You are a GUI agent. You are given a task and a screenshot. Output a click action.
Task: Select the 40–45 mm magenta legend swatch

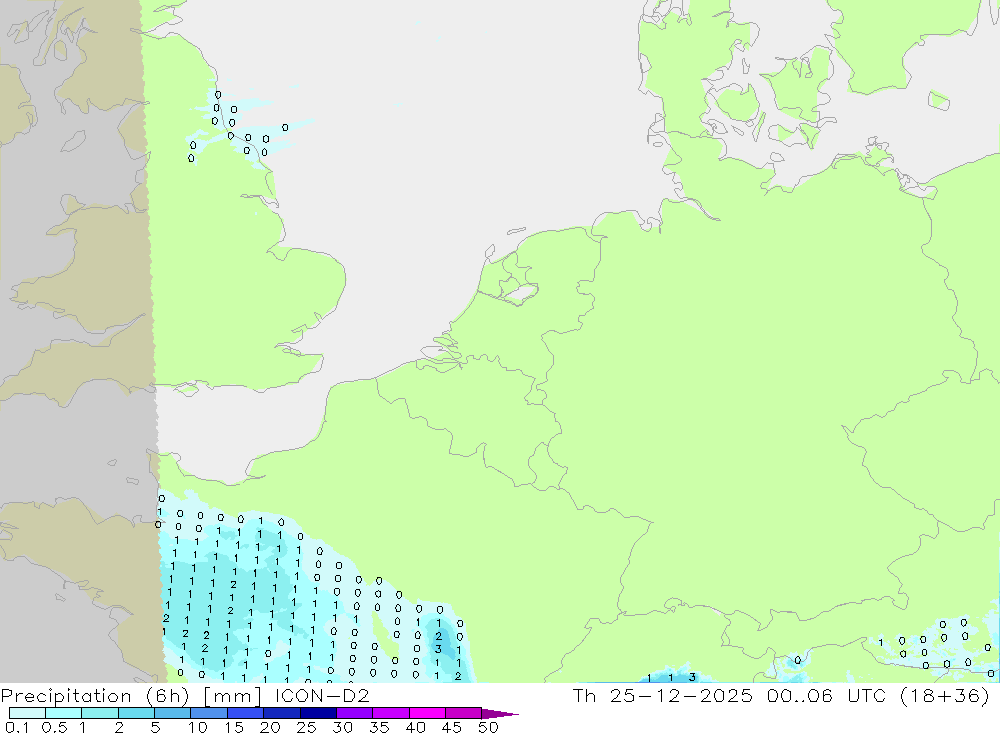click(x=427, y=713)
